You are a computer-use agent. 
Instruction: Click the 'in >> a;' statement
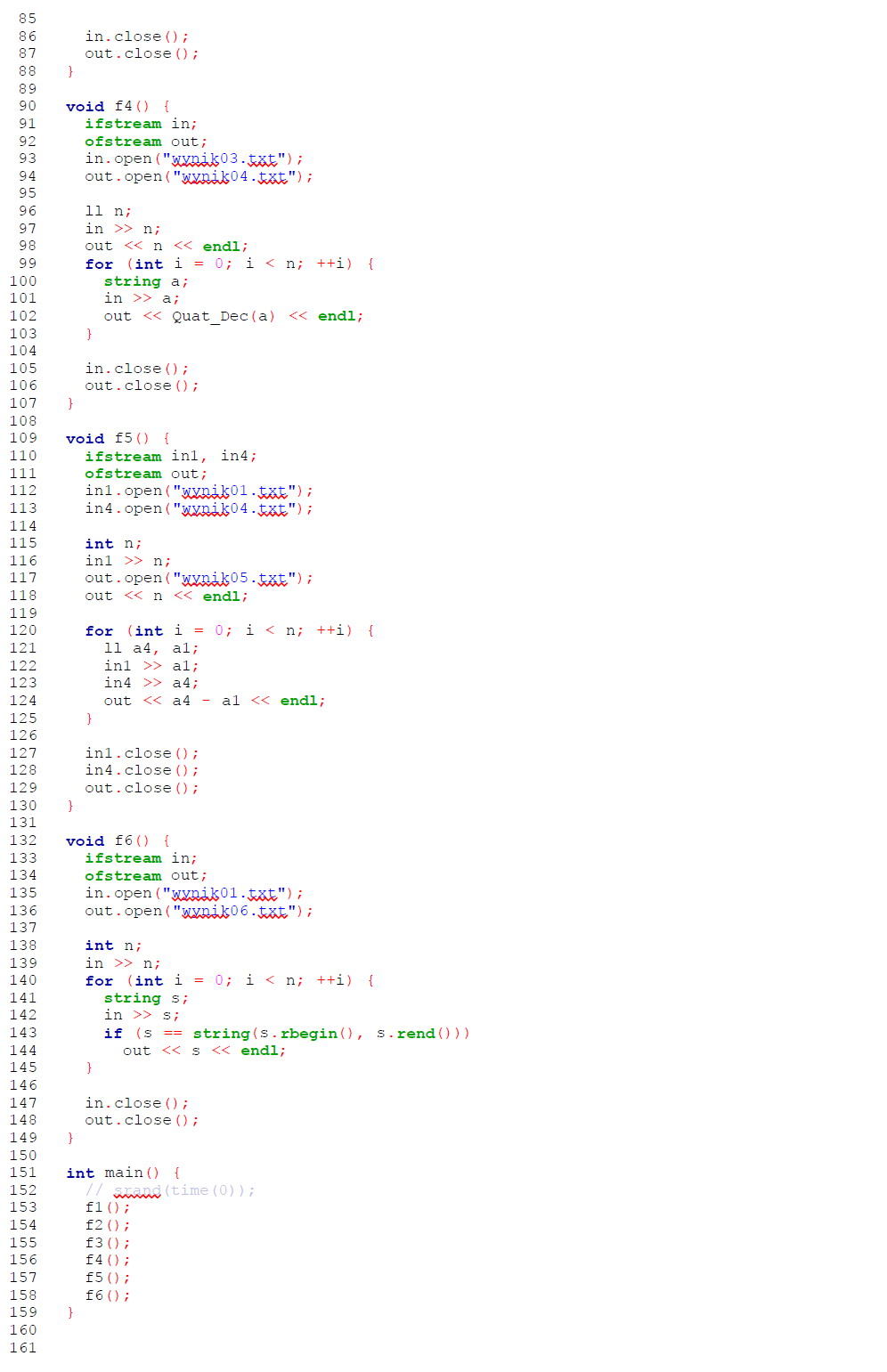click(142, 298)
